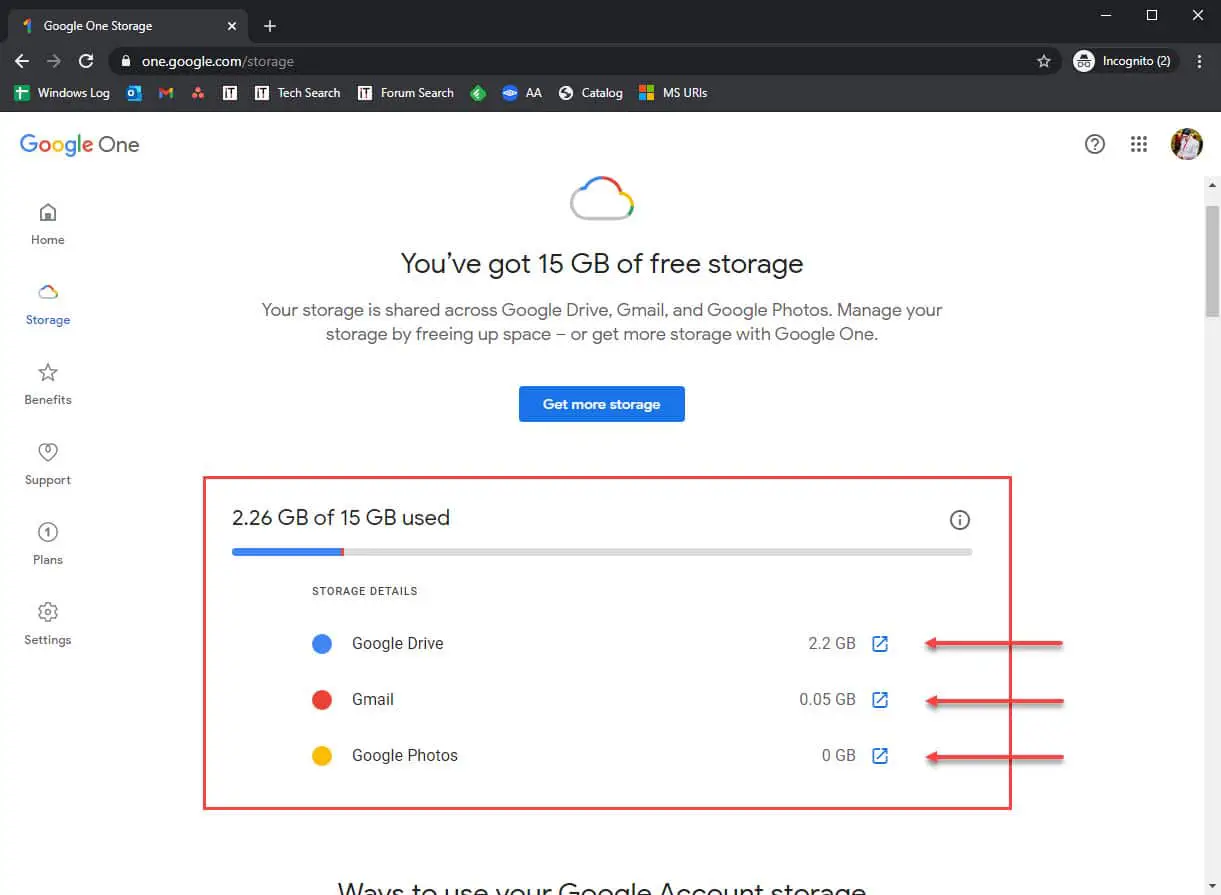Open Forum Search bookmark
Screen dimensions: 1221x895
406,93
